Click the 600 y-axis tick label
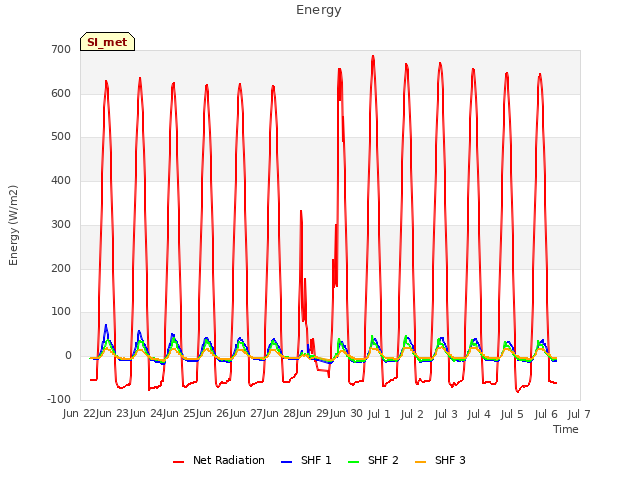The image size is (640, 480). pyautogui.click(x=61, y=93)
